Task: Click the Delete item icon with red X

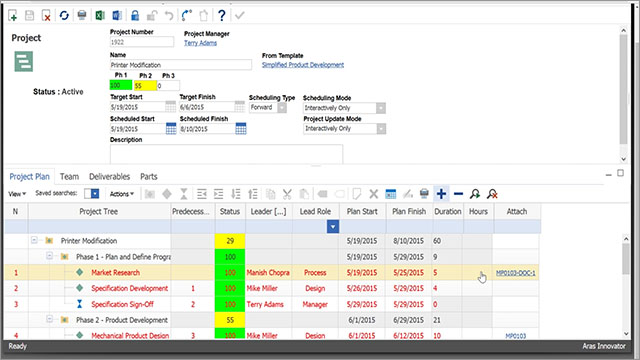Action: tap(46, 16)
